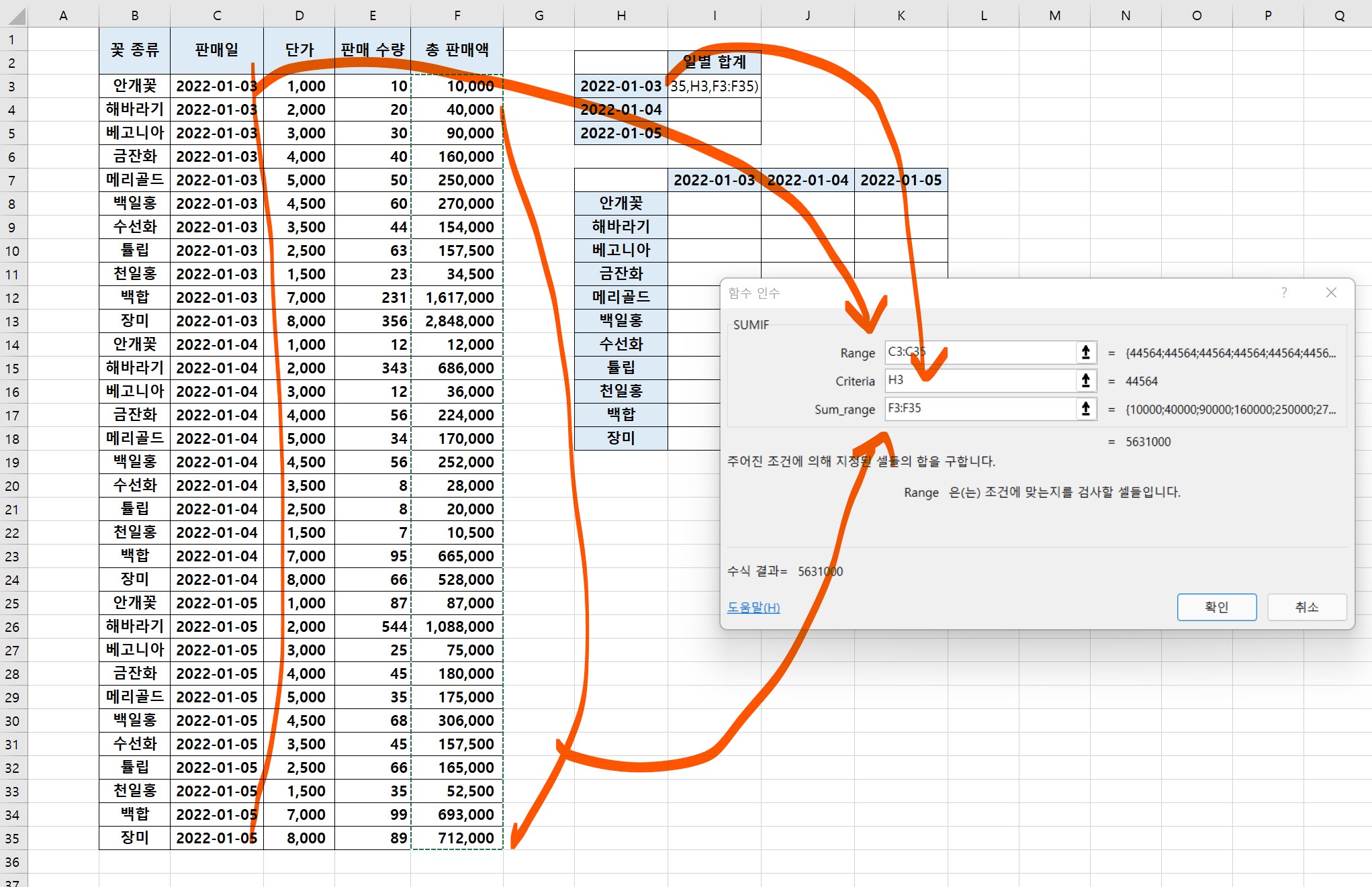Select date cell 2022-01-04 in column H

coord(621,110)
